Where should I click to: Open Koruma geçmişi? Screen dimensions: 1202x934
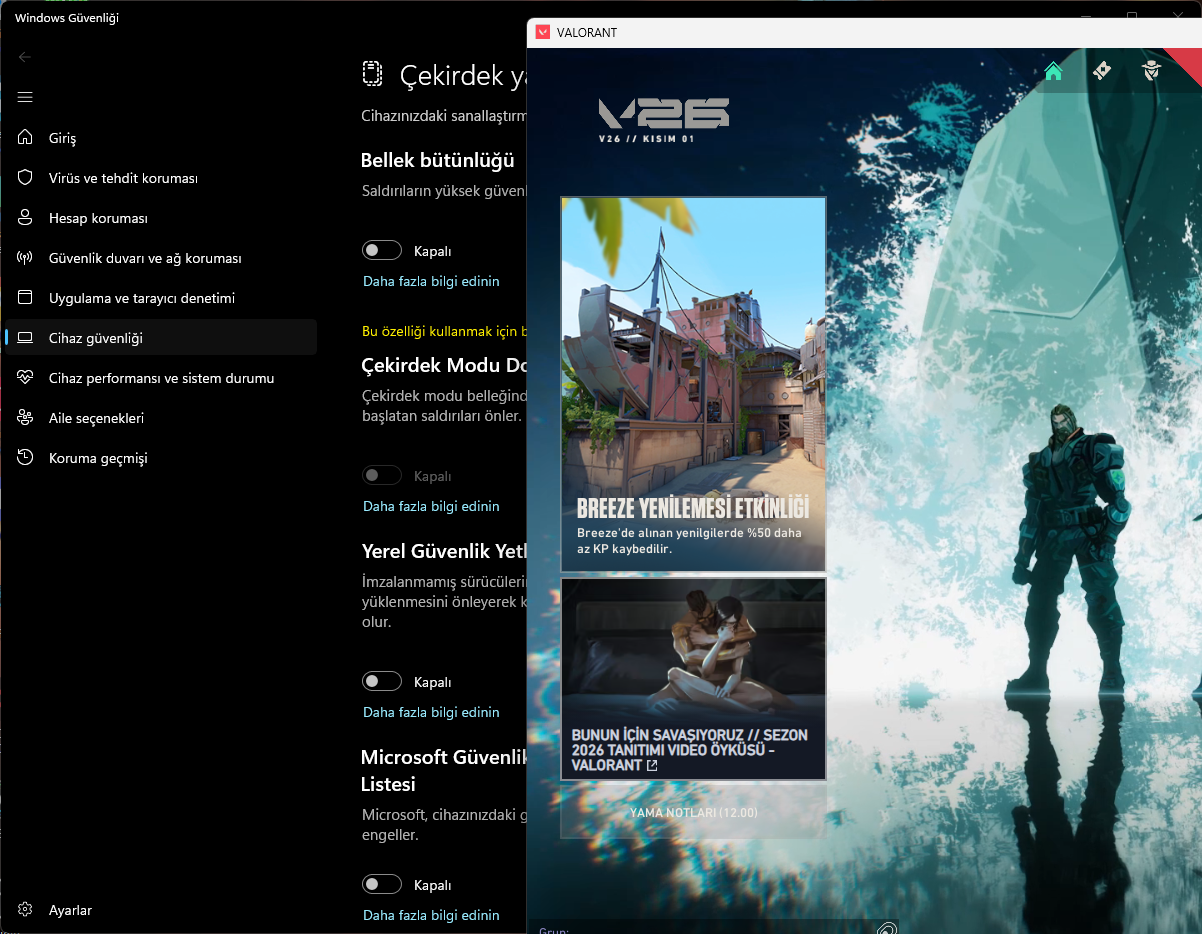tap(160, 458)
